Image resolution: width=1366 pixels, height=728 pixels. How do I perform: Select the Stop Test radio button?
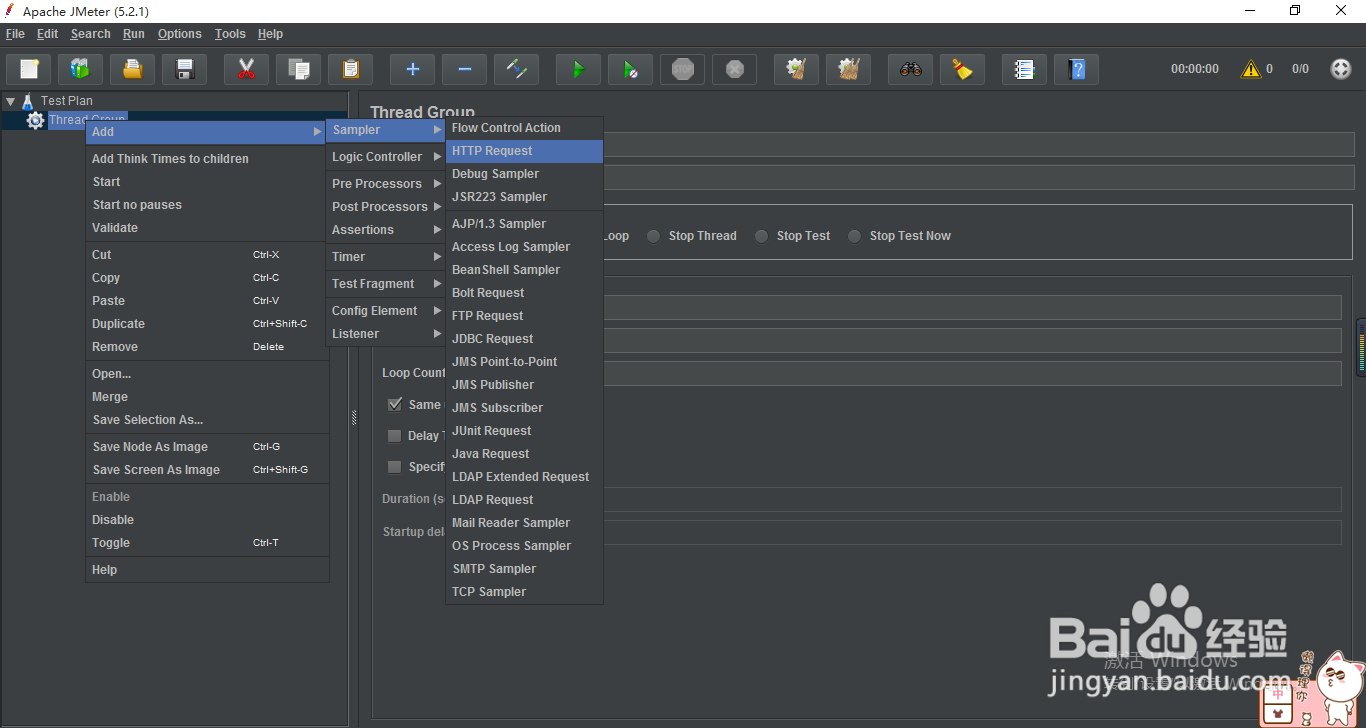(761, 236)
